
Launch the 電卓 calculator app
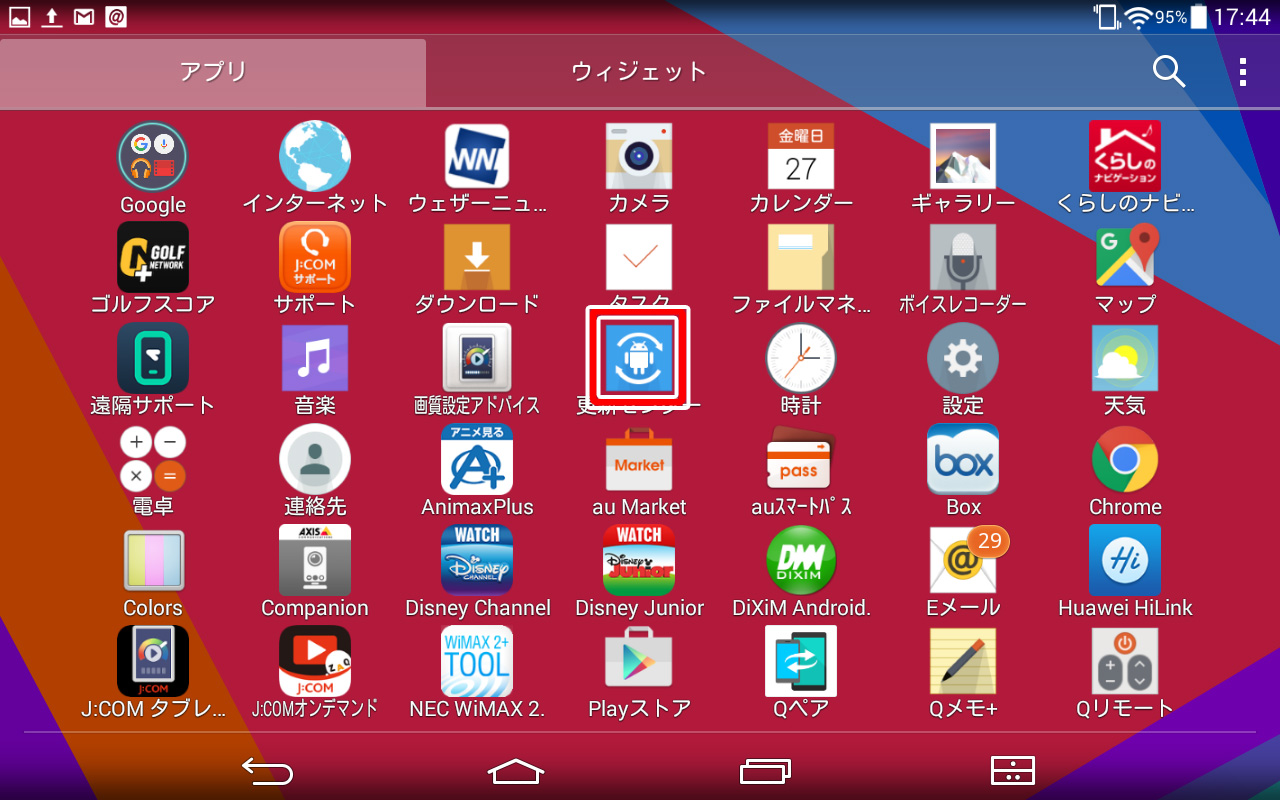coord(153,459)
